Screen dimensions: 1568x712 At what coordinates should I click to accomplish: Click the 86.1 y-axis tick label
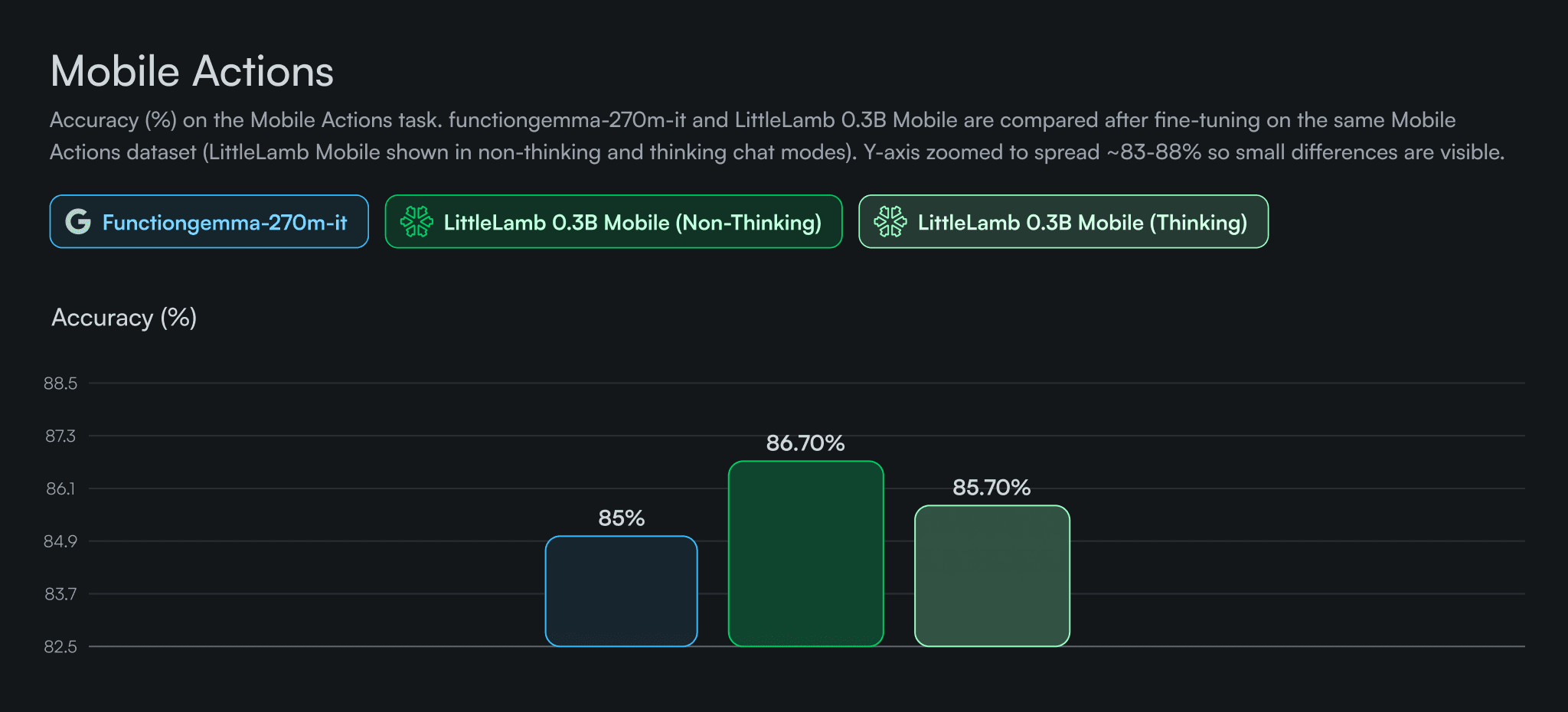point(60,488)
